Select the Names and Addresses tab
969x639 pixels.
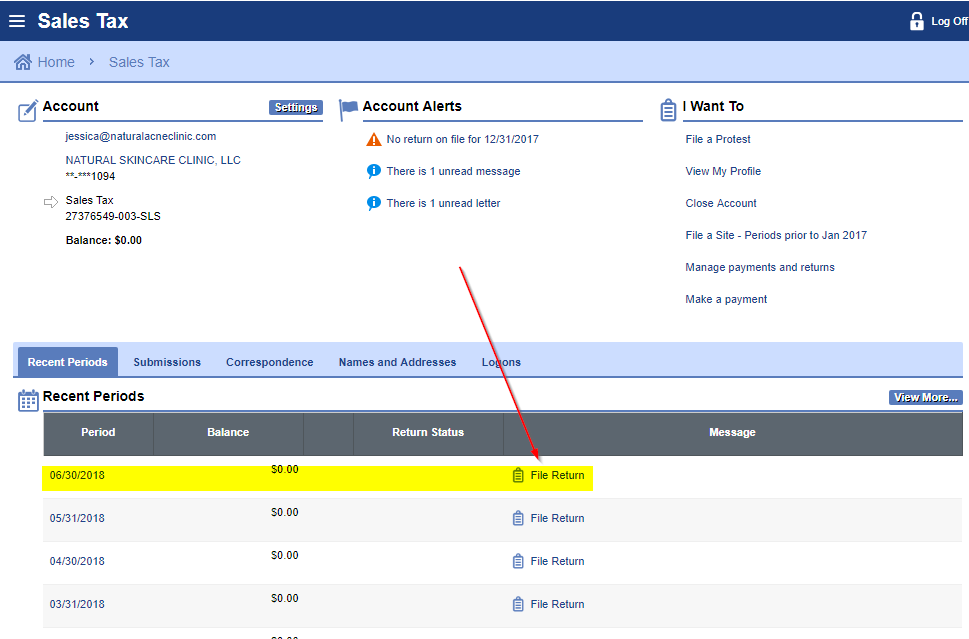click(397, 362)
